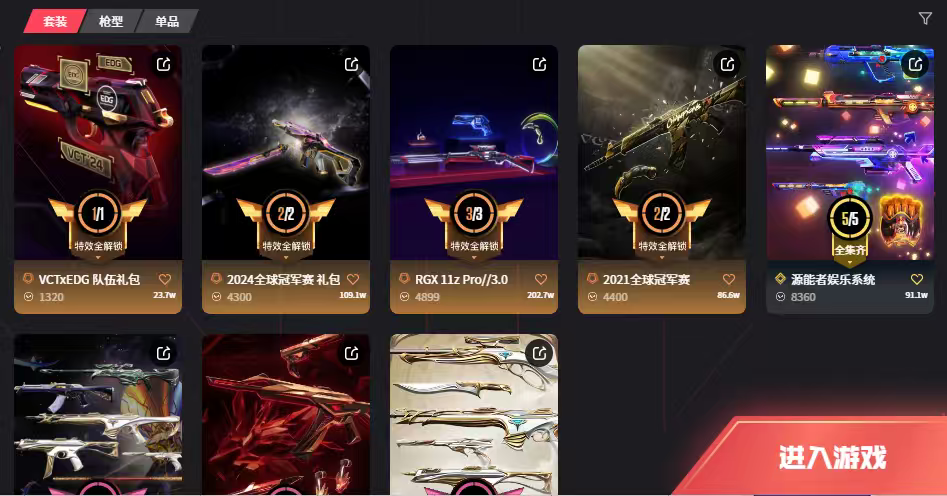Viewport: 947px width, 496px height.
Task: Open the filter funnel icon
Action: [x=925, y=19]
